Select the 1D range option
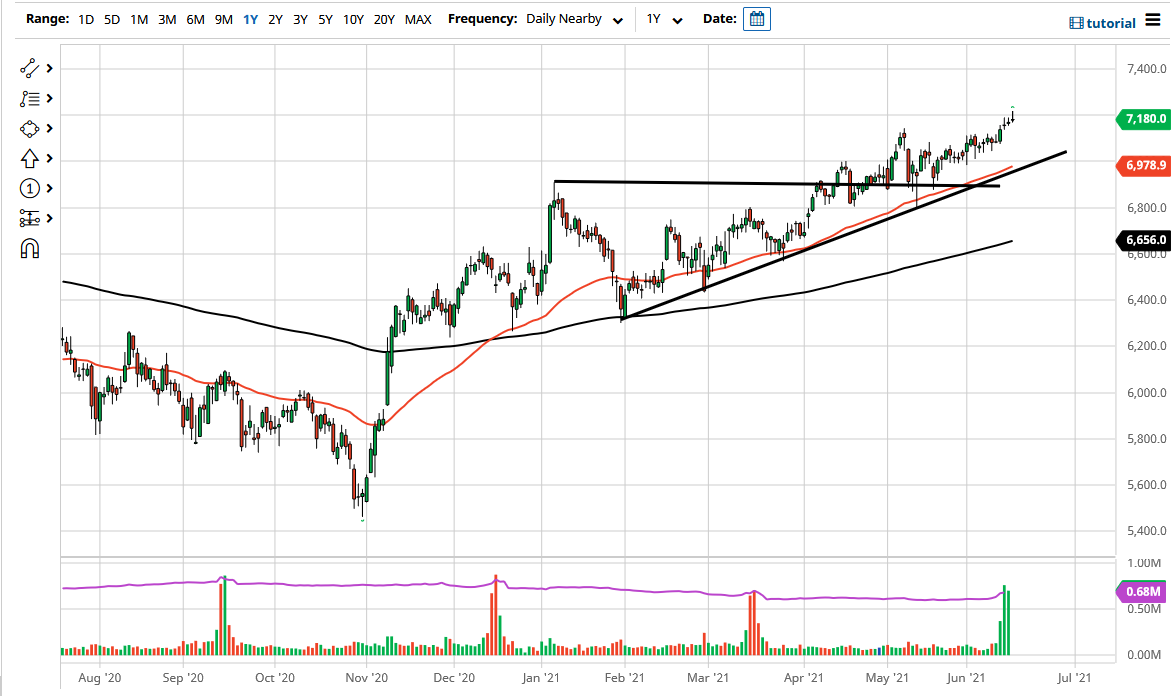The height and width of the screenshot is (696, 1171). coord(85,18)
